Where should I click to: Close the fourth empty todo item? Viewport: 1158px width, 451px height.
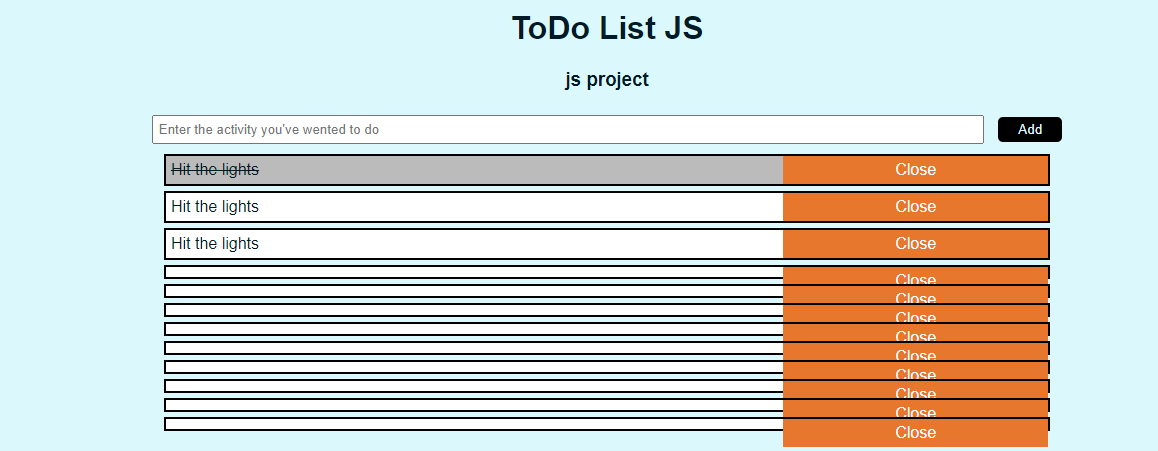coord(916,334)
